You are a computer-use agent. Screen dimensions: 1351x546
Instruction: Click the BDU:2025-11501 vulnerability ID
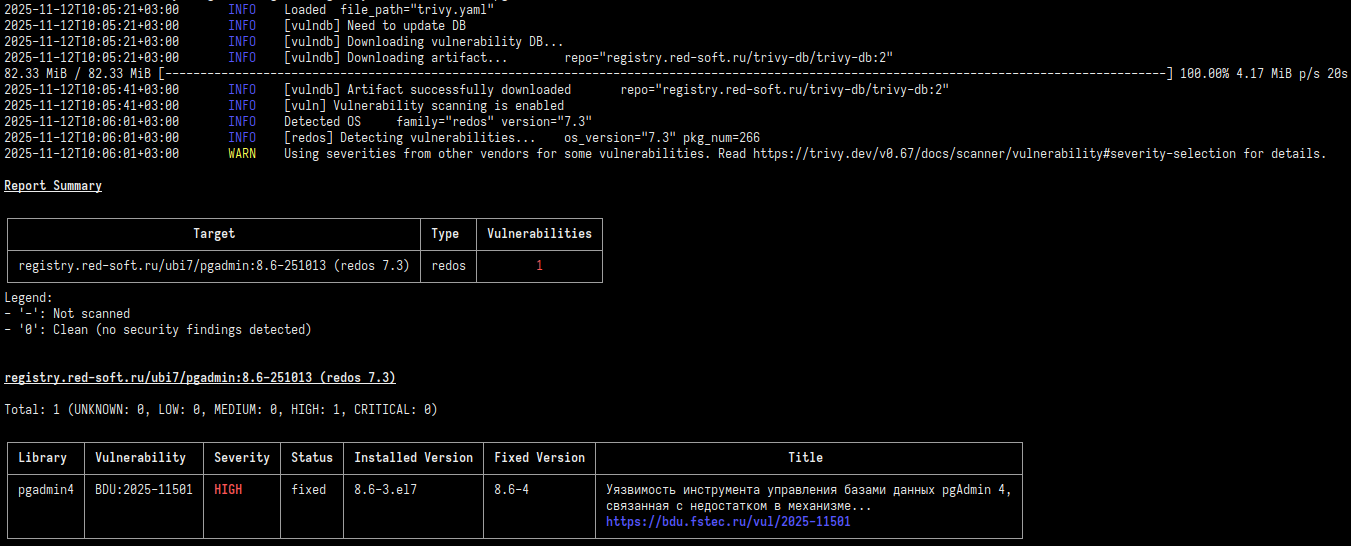tap(144, 490)
